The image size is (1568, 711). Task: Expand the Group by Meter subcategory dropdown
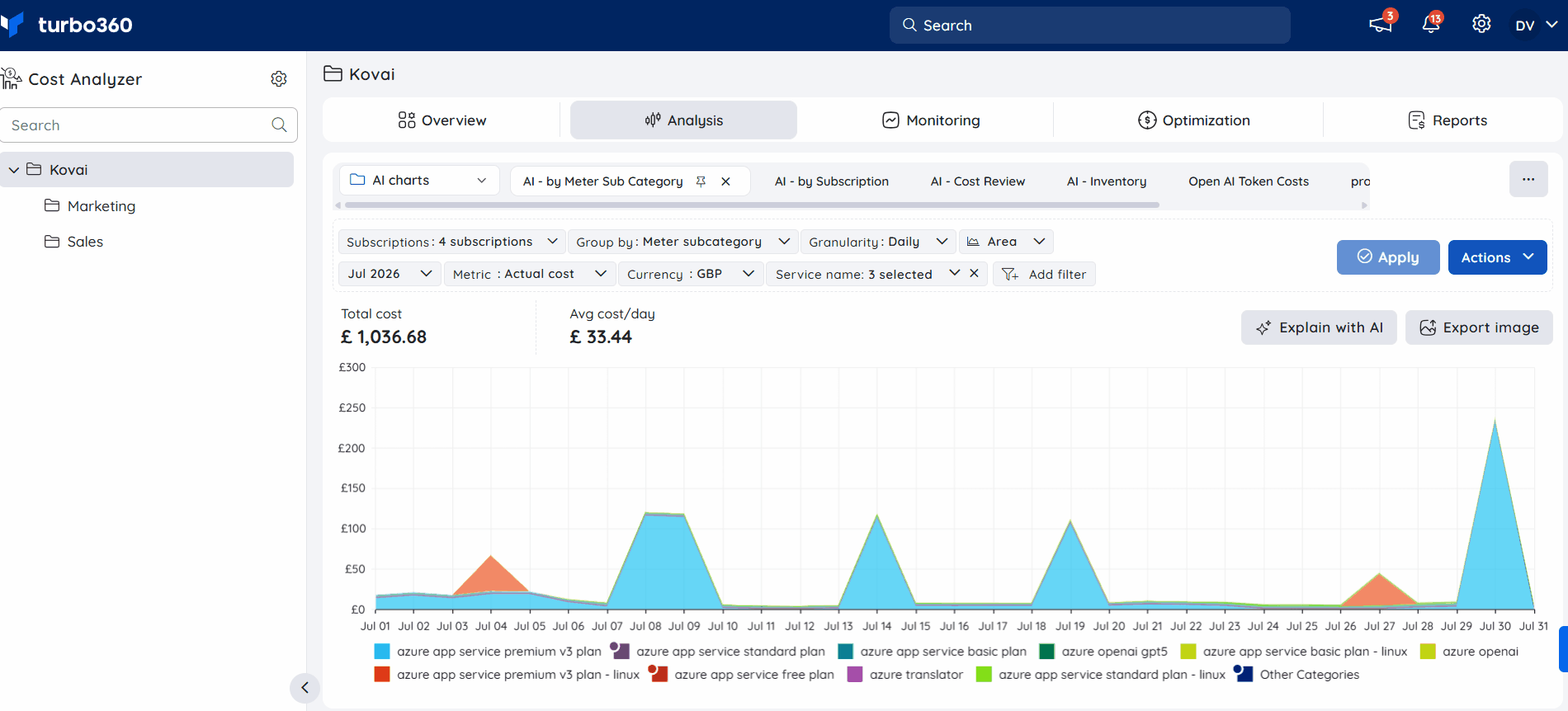click(683, 242)
